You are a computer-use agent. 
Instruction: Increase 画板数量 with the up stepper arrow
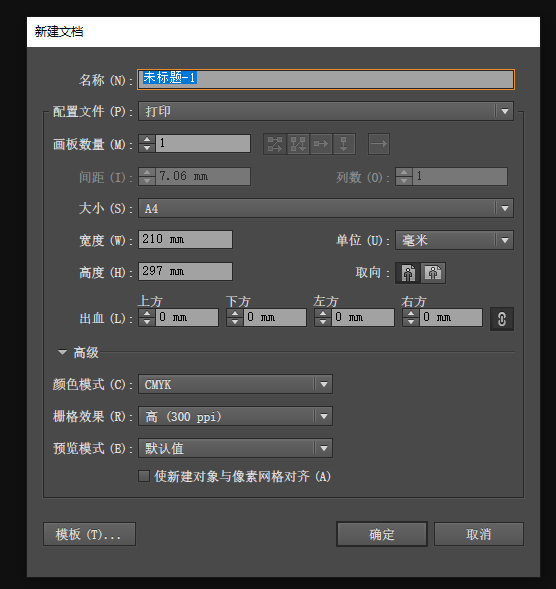pos(147,139)
